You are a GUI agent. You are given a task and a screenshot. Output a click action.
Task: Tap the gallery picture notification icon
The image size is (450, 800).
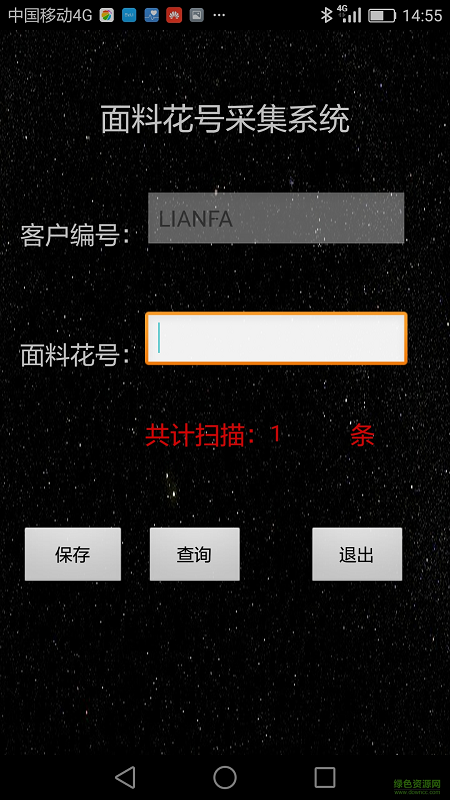(196, 15)
